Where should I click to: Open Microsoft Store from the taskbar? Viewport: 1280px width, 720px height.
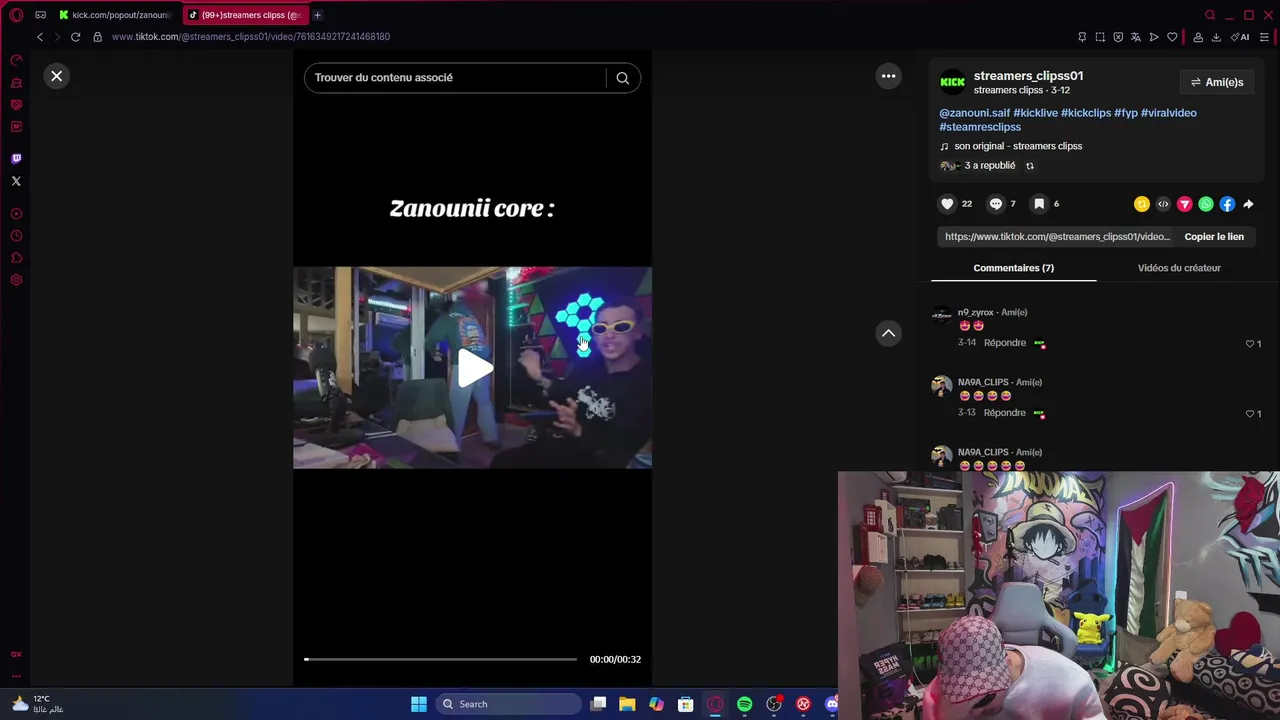[x=686, y=704]
